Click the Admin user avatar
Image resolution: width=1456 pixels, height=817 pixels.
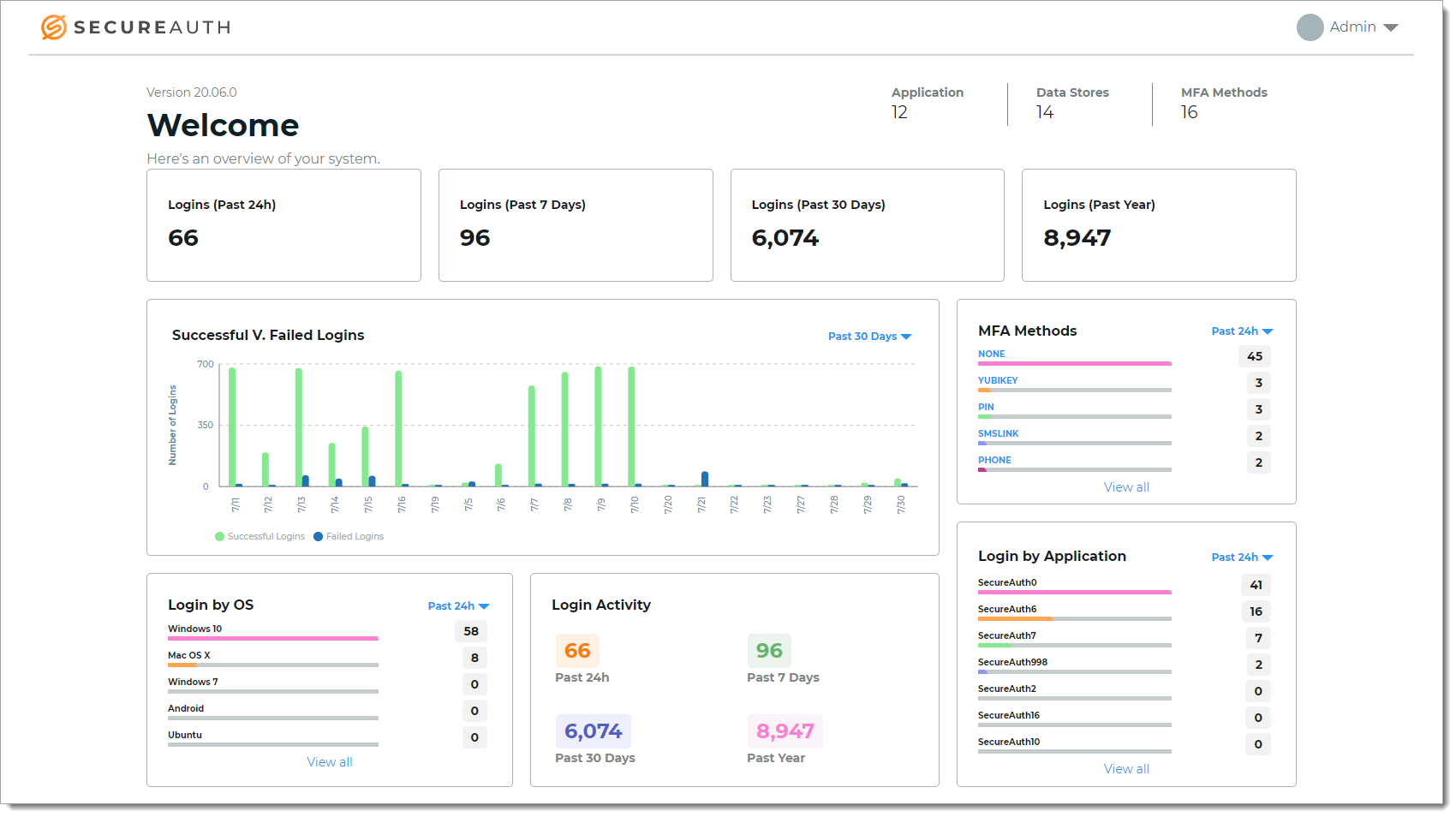click(1310, 27)
